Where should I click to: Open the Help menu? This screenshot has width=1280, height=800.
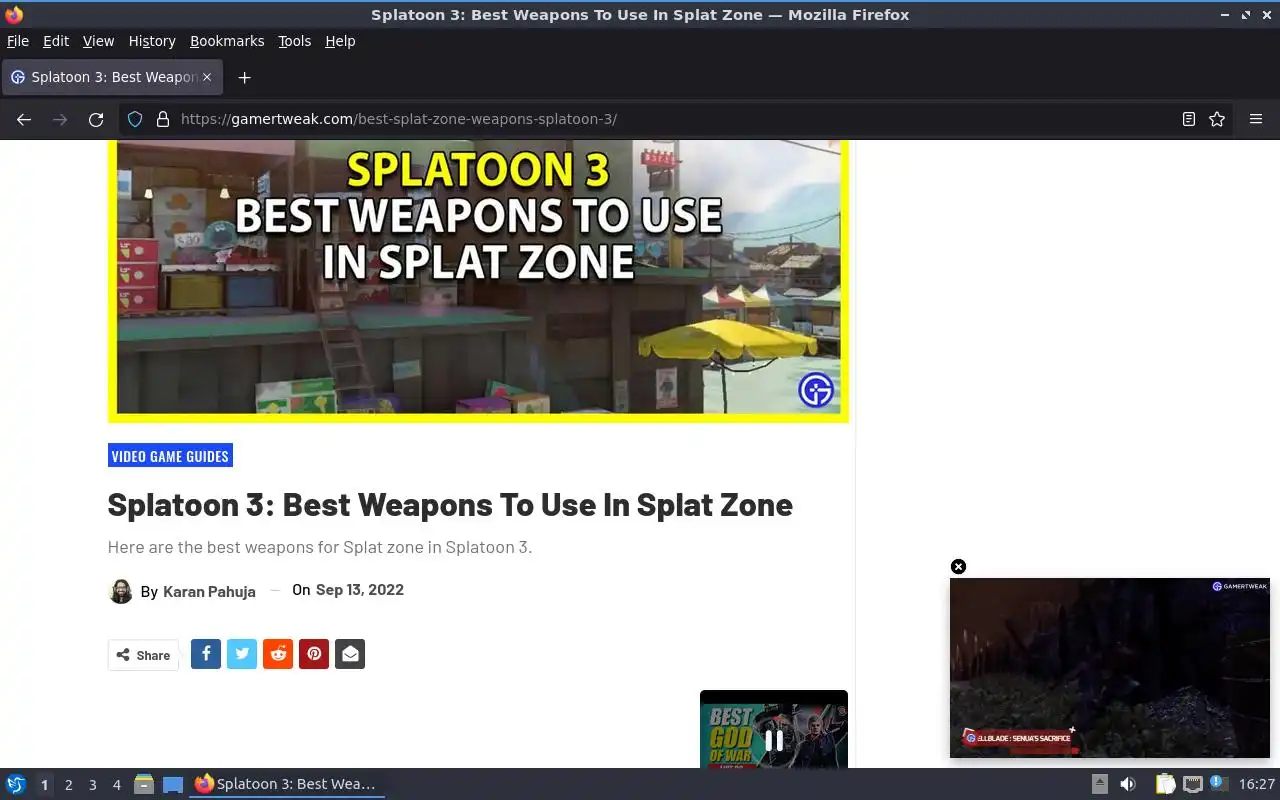[340, 41]
